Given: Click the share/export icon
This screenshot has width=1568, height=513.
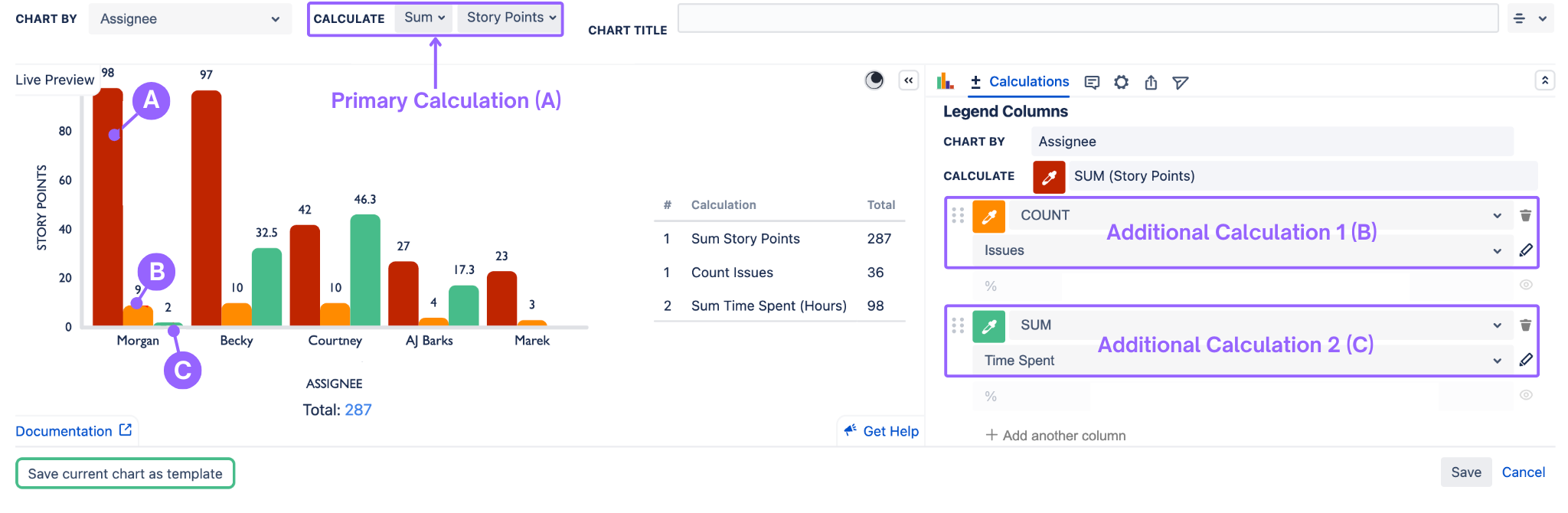Looking at the screenshot, I should (1151, 82).
